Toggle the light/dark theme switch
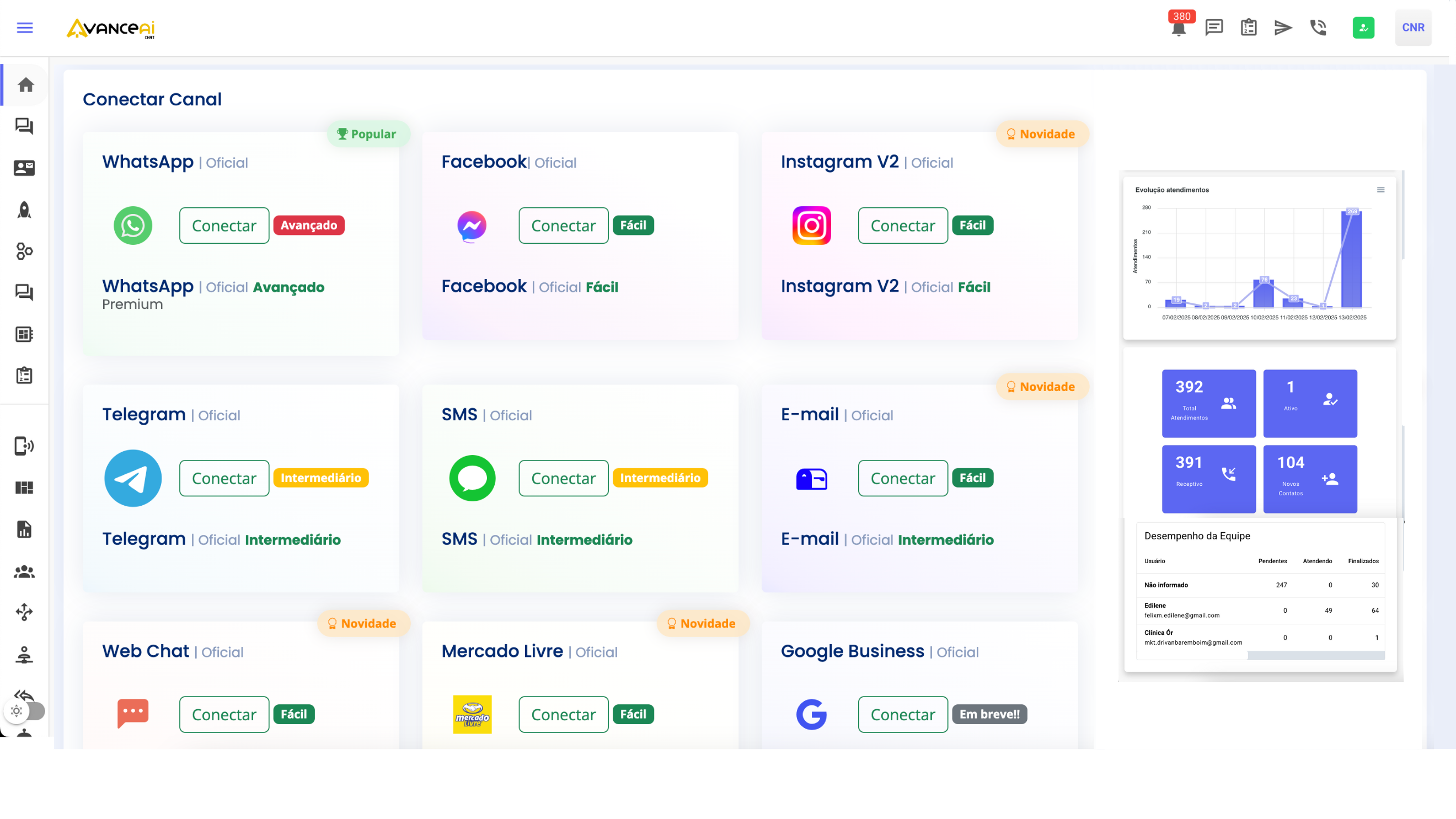 [25, 711]
